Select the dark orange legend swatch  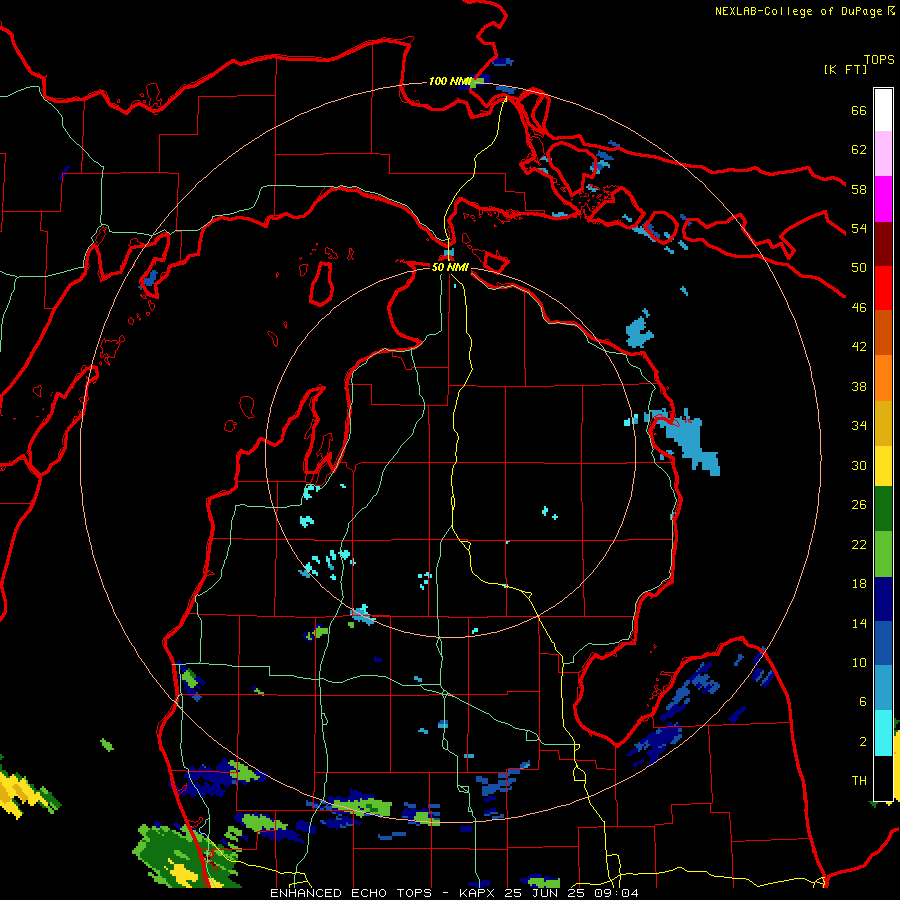click(x=883, y=333)
